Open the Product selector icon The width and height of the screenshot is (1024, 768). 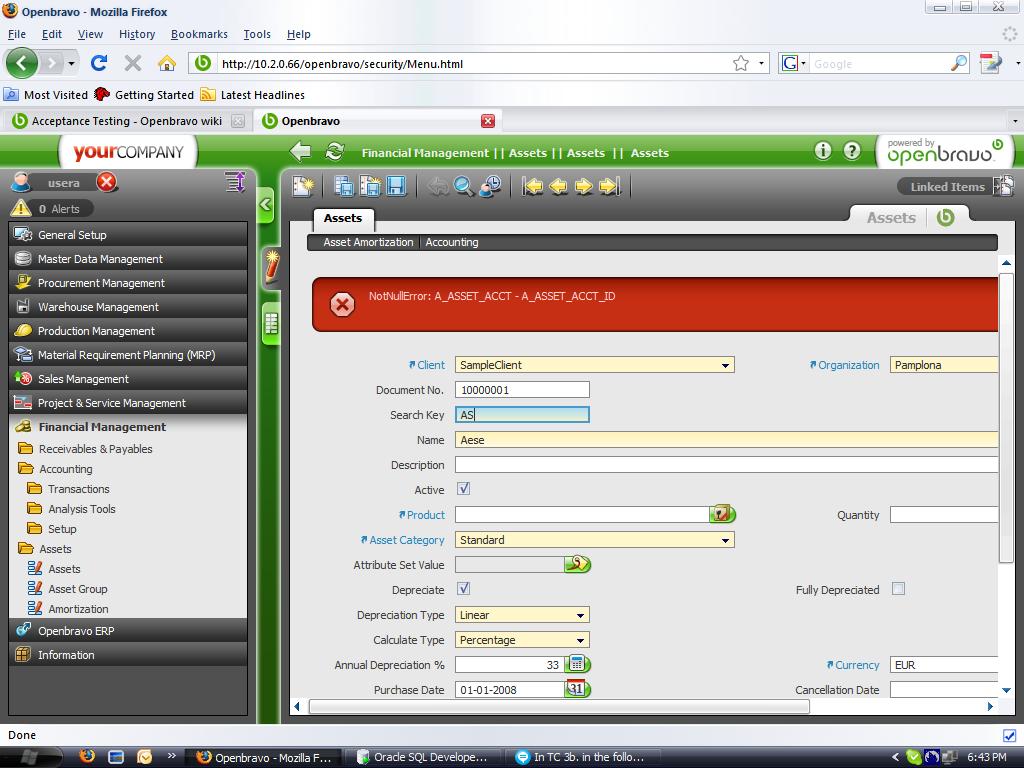click(x=722, y=514)
